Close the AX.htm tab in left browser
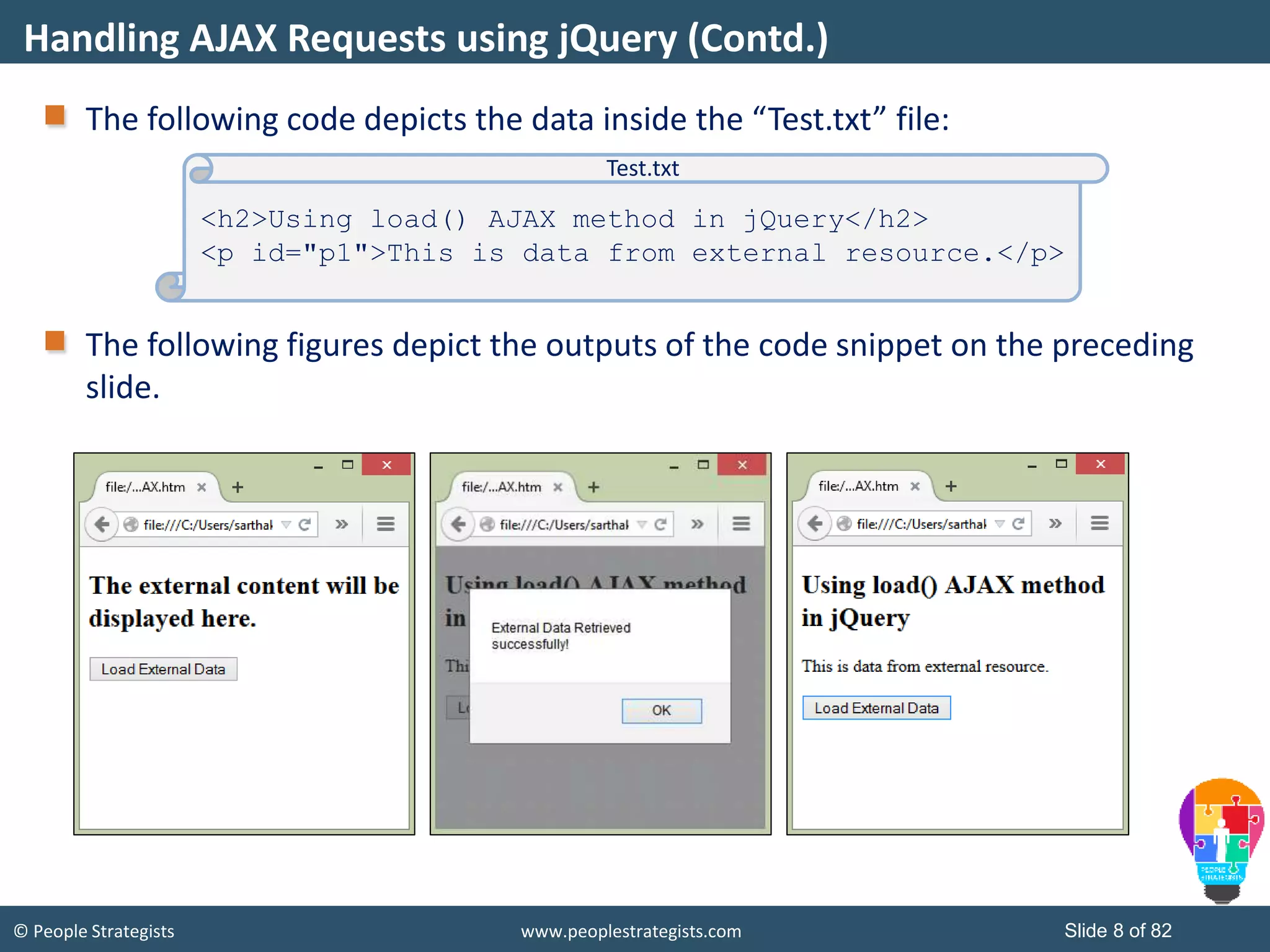Image resolution: width=1270 pixels, height=952 pixels. coord(201,488)
